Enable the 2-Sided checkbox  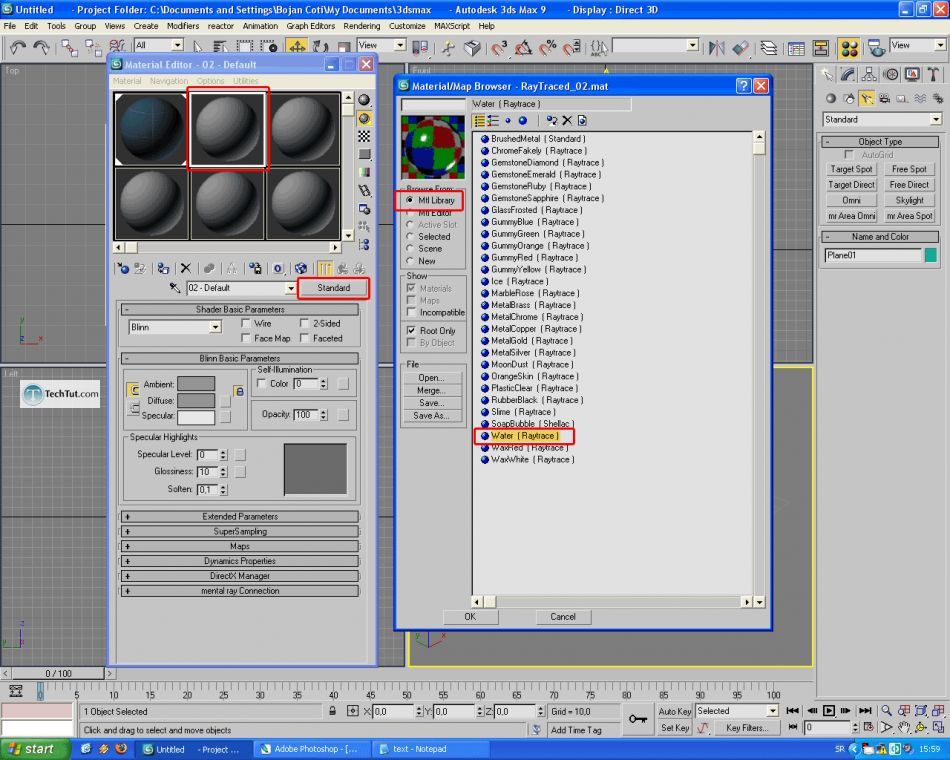pyautogui.click(x=305, y=323)
